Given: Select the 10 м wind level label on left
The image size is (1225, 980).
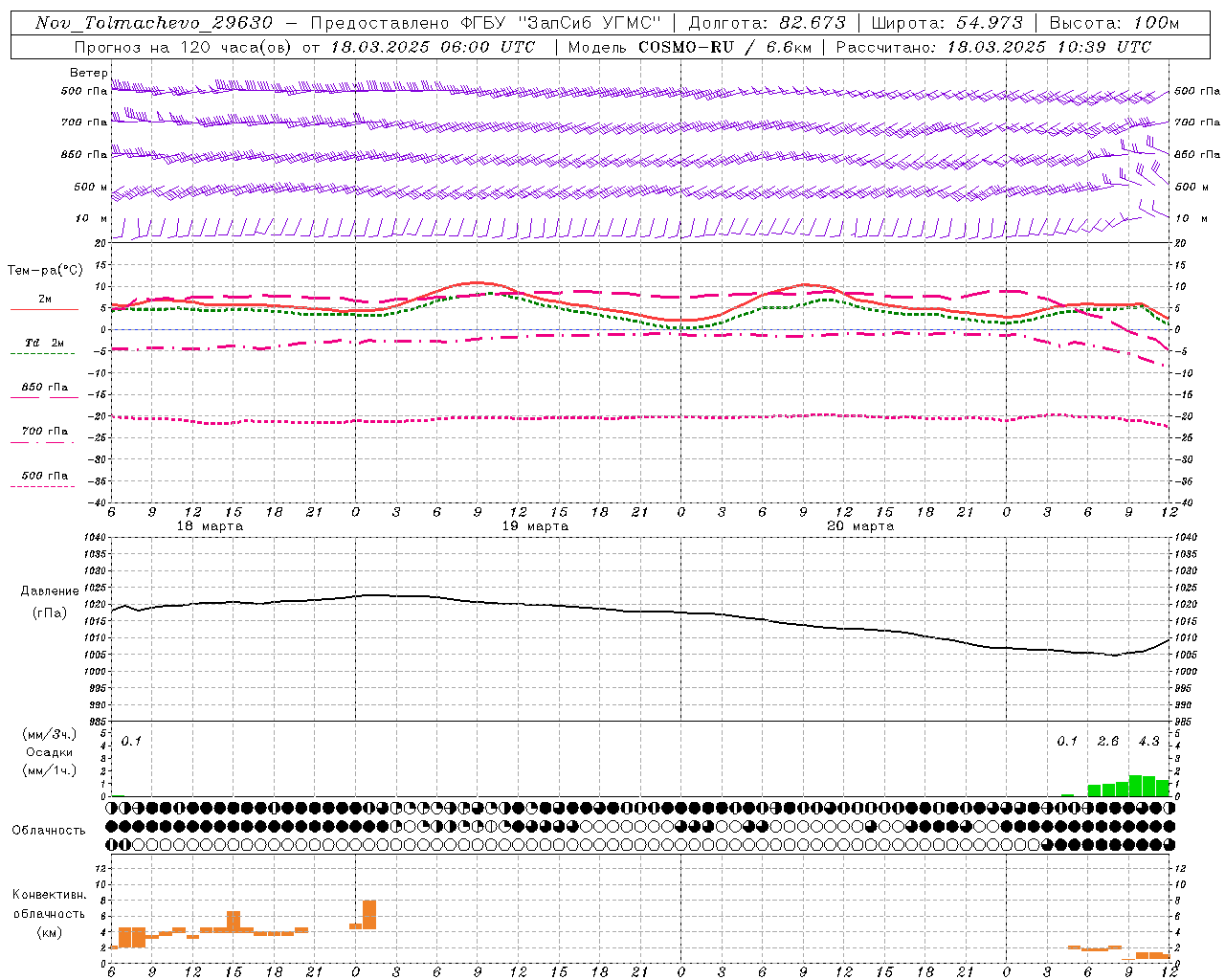Looking at the screenshot, I should pos(93,218).
